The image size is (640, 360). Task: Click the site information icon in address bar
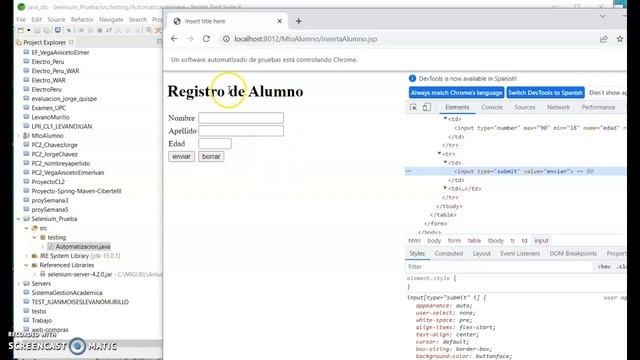pos(226,39)
